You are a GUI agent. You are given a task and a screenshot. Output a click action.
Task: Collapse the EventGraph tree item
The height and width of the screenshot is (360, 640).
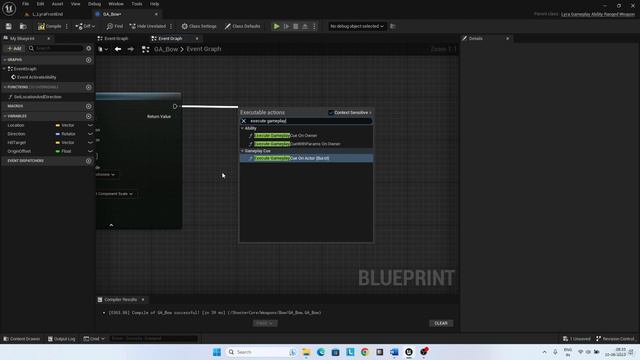coord(4,69)
